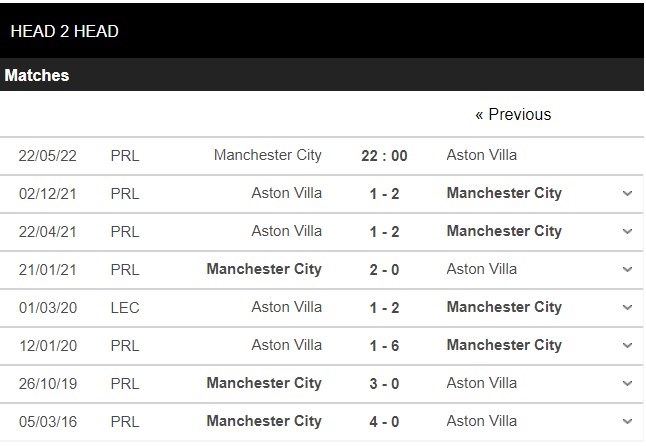Expand the 05/03/16 match chevron

pyautogui.click(x=627, y=421)
